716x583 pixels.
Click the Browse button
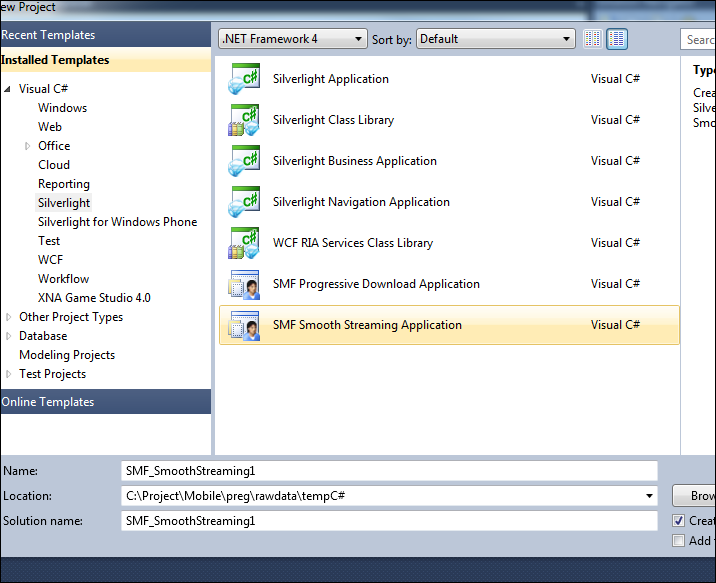(695, 496)
